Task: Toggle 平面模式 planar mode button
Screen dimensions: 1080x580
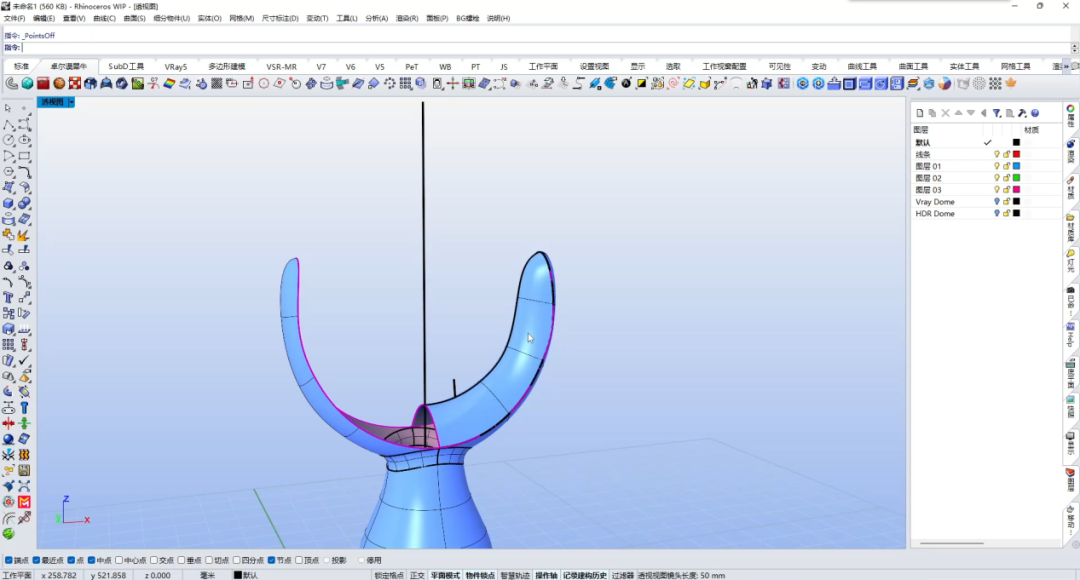Action: tap(445, 575)
